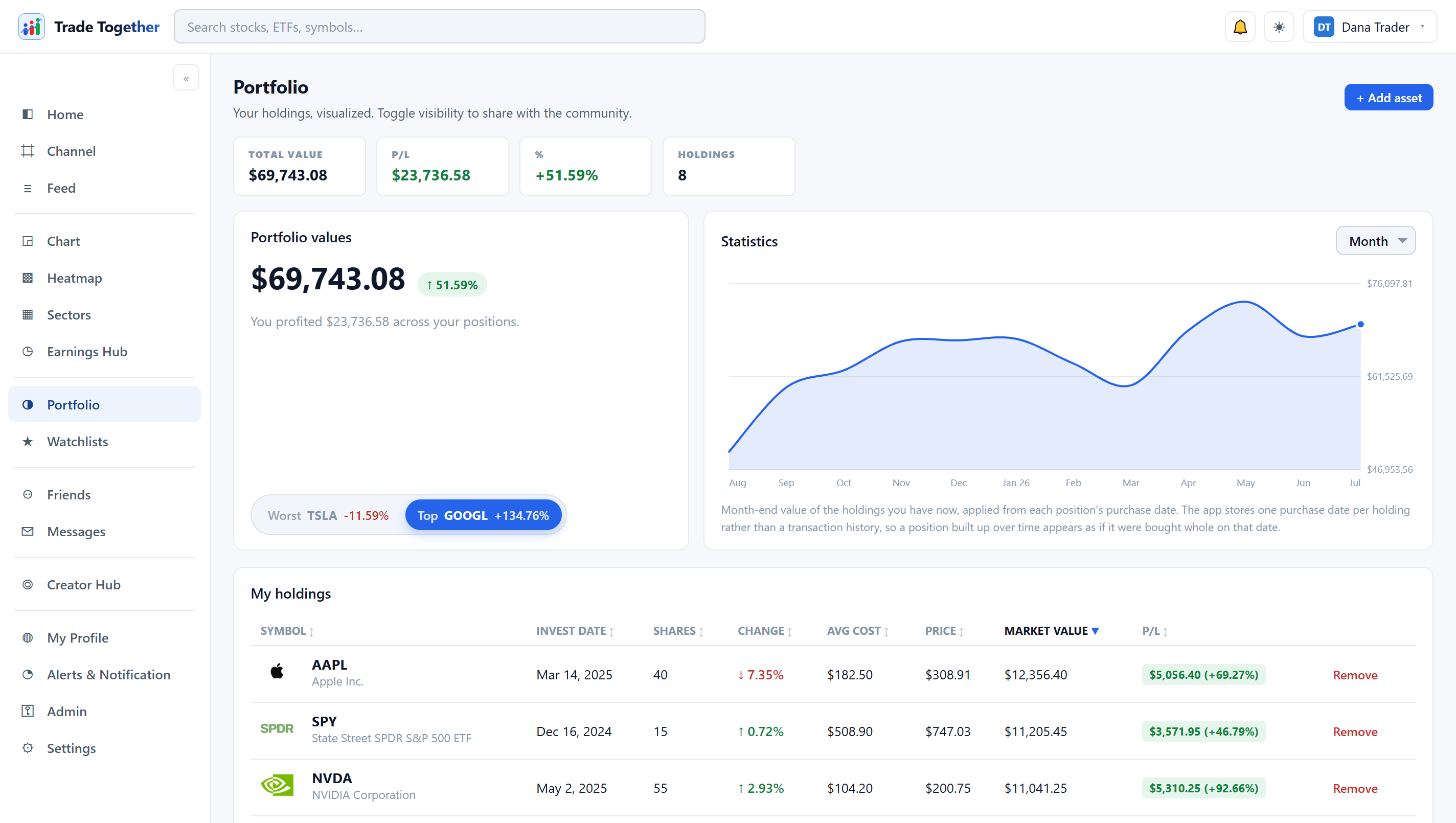This screenshot has width=1456, height=823.
Task: Remove the AAPL holding
Action: click(x=1355, y=675)
